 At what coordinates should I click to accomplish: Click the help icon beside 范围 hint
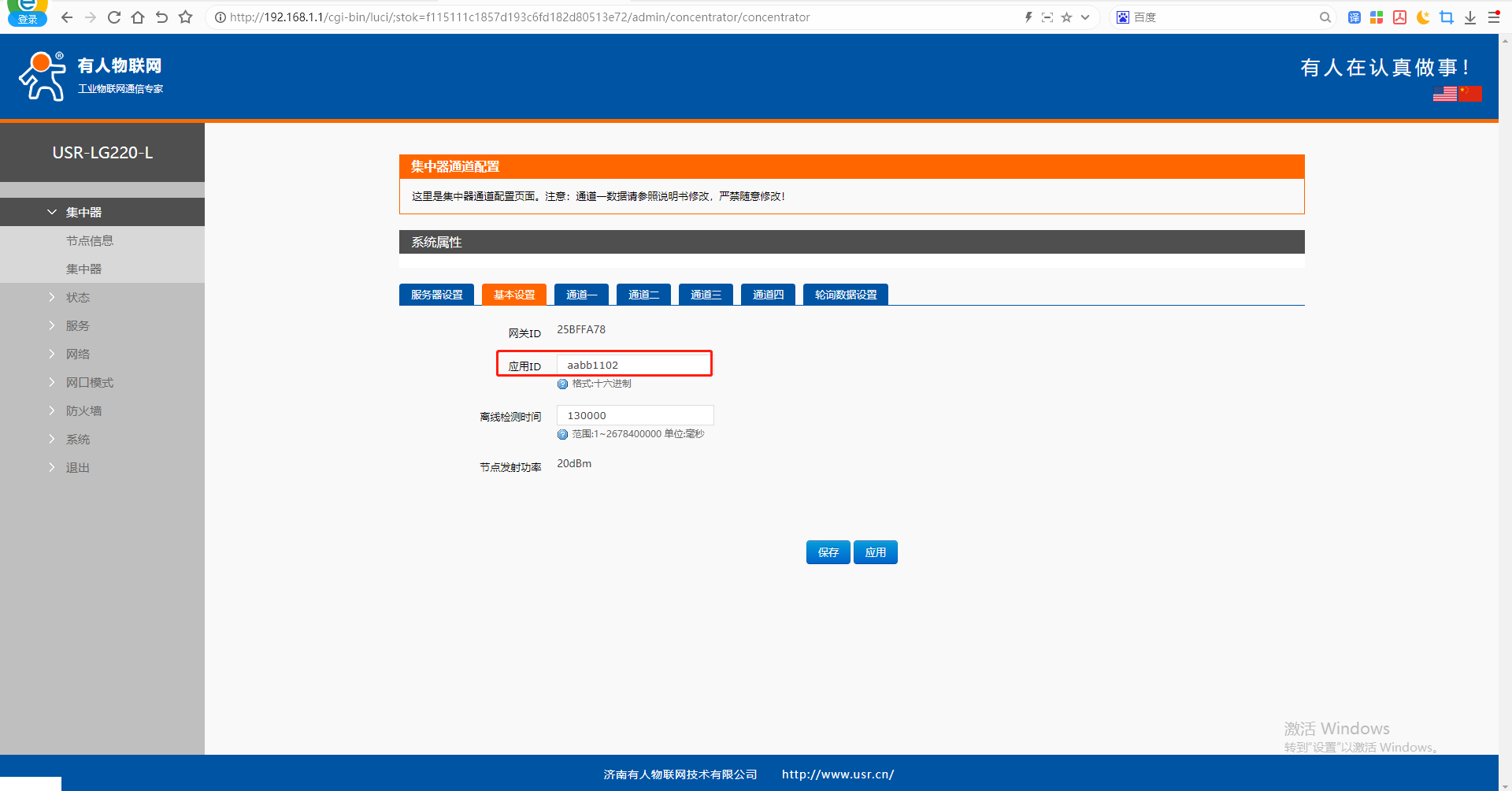coord(562,435)
